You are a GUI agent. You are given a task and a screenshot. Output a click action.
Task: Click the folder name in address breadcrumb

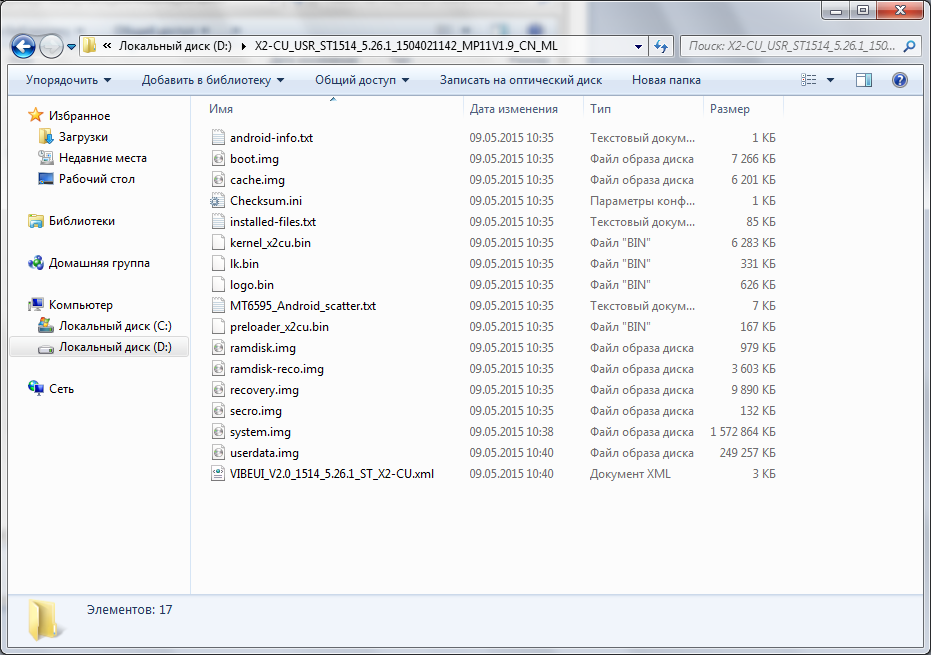point(406,46)
